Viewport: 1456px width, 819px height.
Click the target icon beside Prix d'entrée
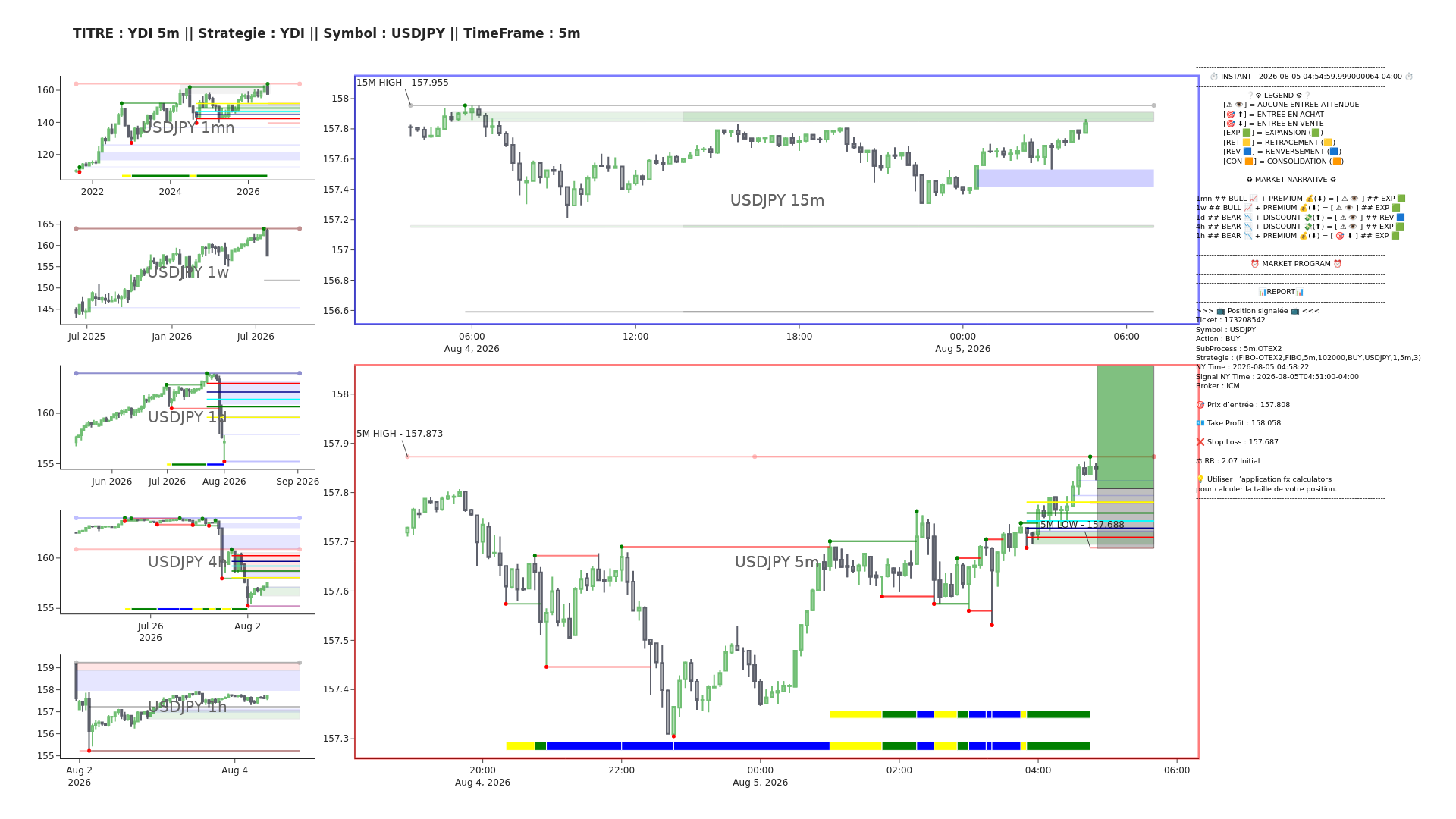1200,405
